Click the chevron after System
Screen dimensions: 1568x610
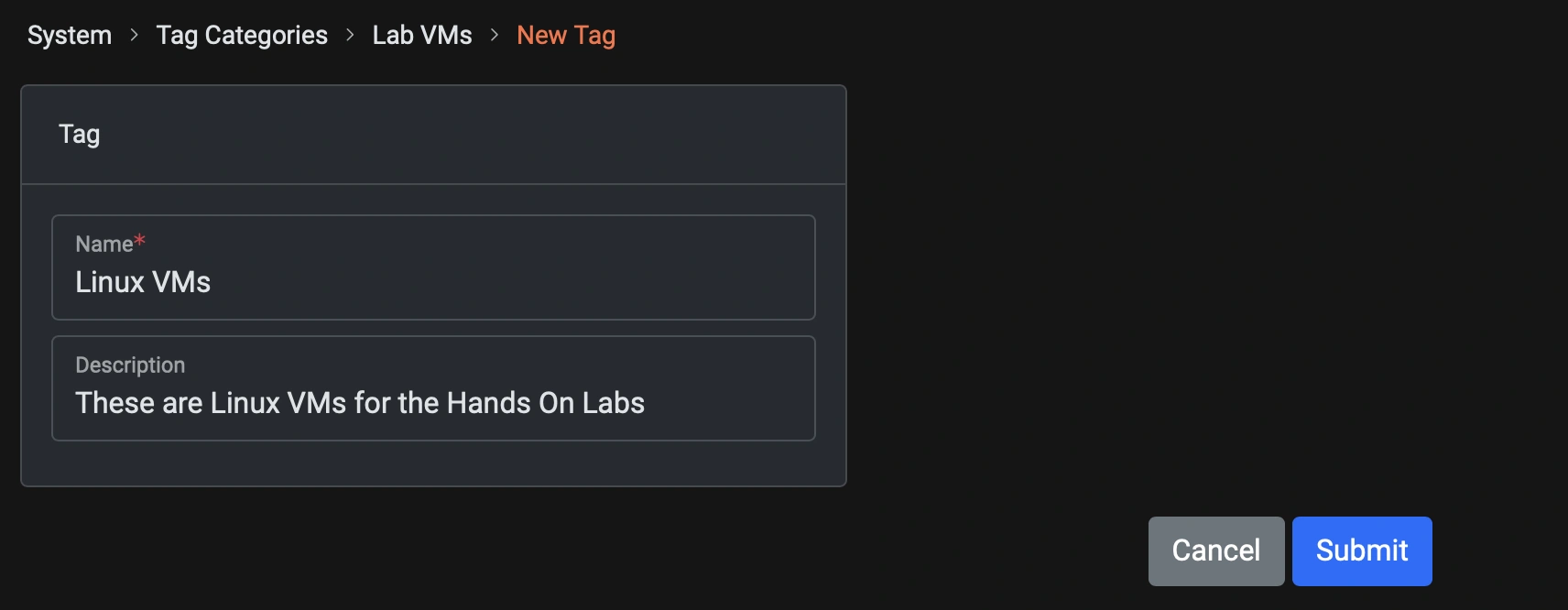click(x=134, y=35)
